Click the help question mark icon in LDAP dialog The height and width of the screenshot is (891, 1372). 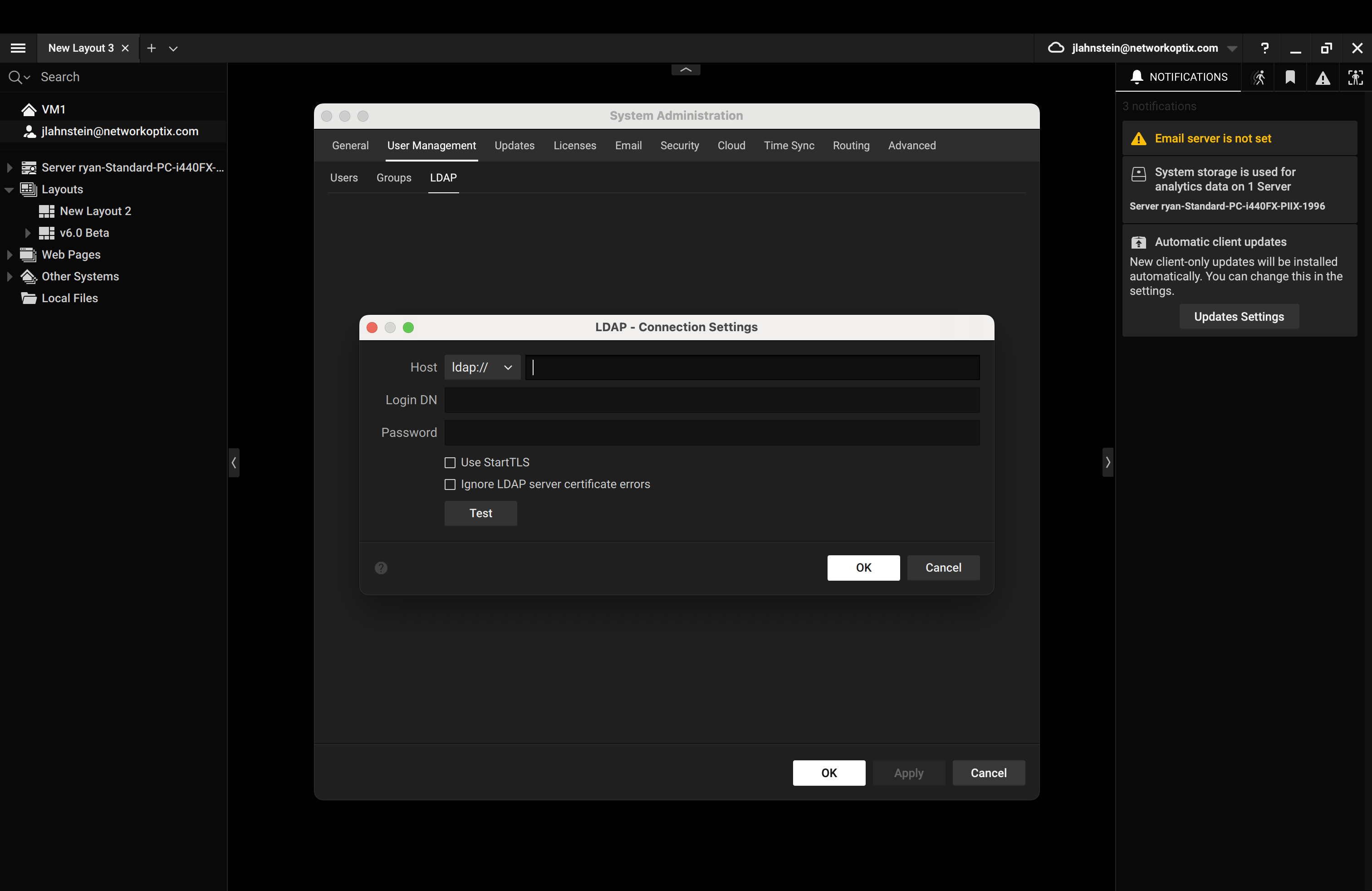(381, 568)
